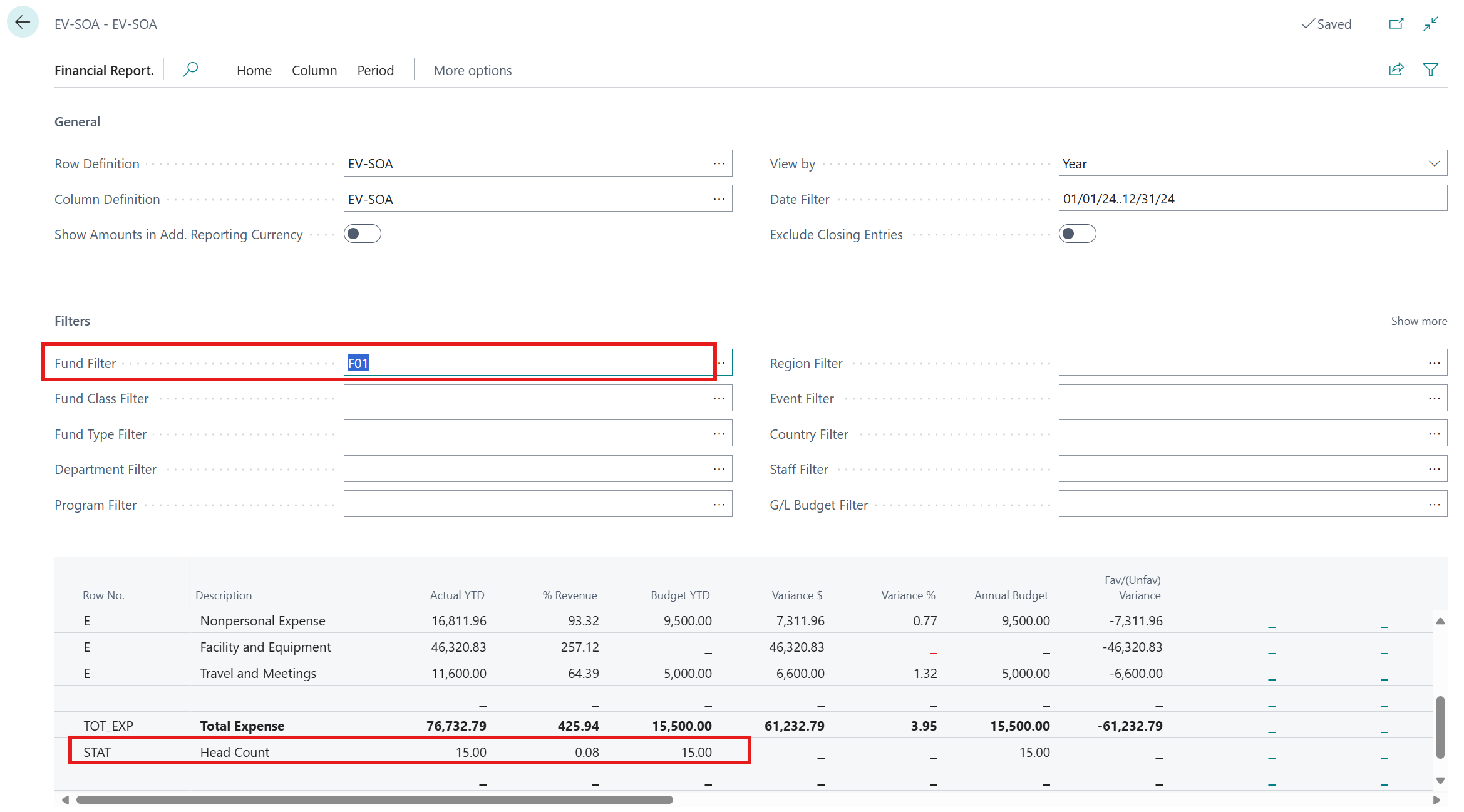
Task: Open Department Filter lookup ellipsis
Action: 719,469
